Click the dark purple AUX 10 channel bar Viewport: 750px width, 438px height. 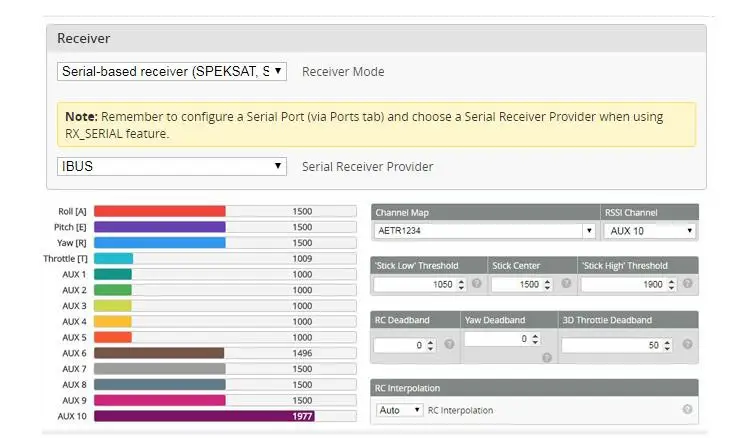pos(204,416)
